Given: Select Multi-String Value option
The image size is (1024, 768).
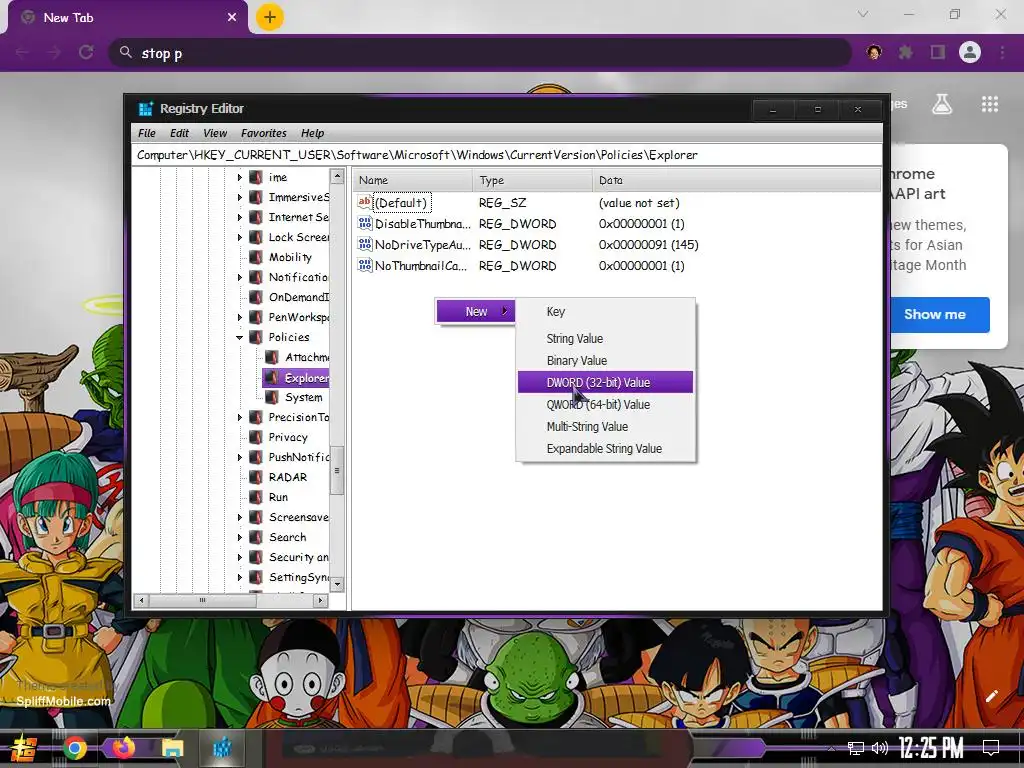Looking at the screenshot, I should point(605,426).
